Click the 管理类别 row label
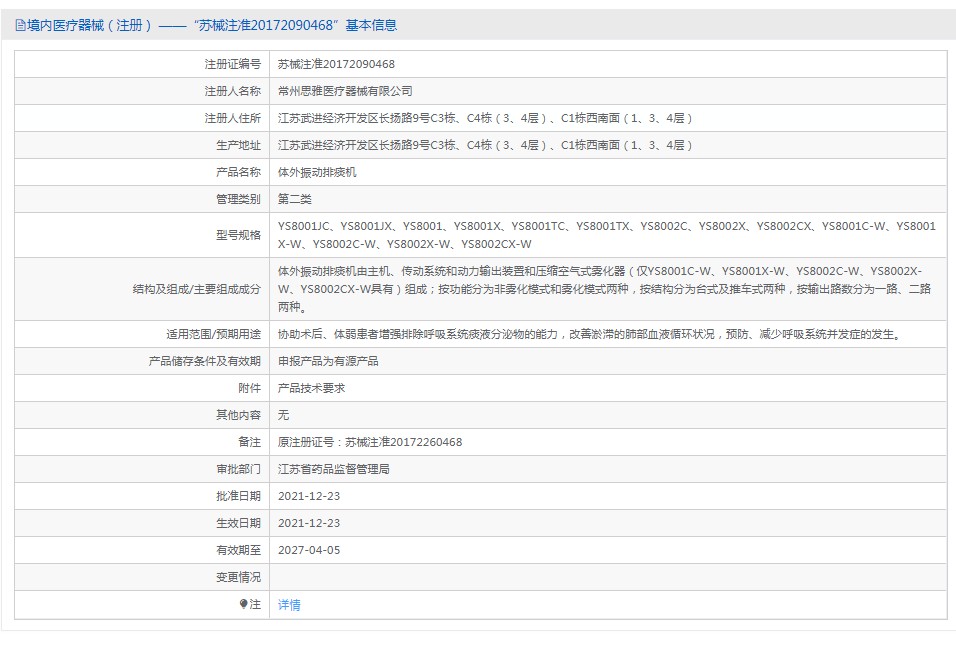Image resolution: width=956 pixels, height=647 pixels. tap(238, 199)
